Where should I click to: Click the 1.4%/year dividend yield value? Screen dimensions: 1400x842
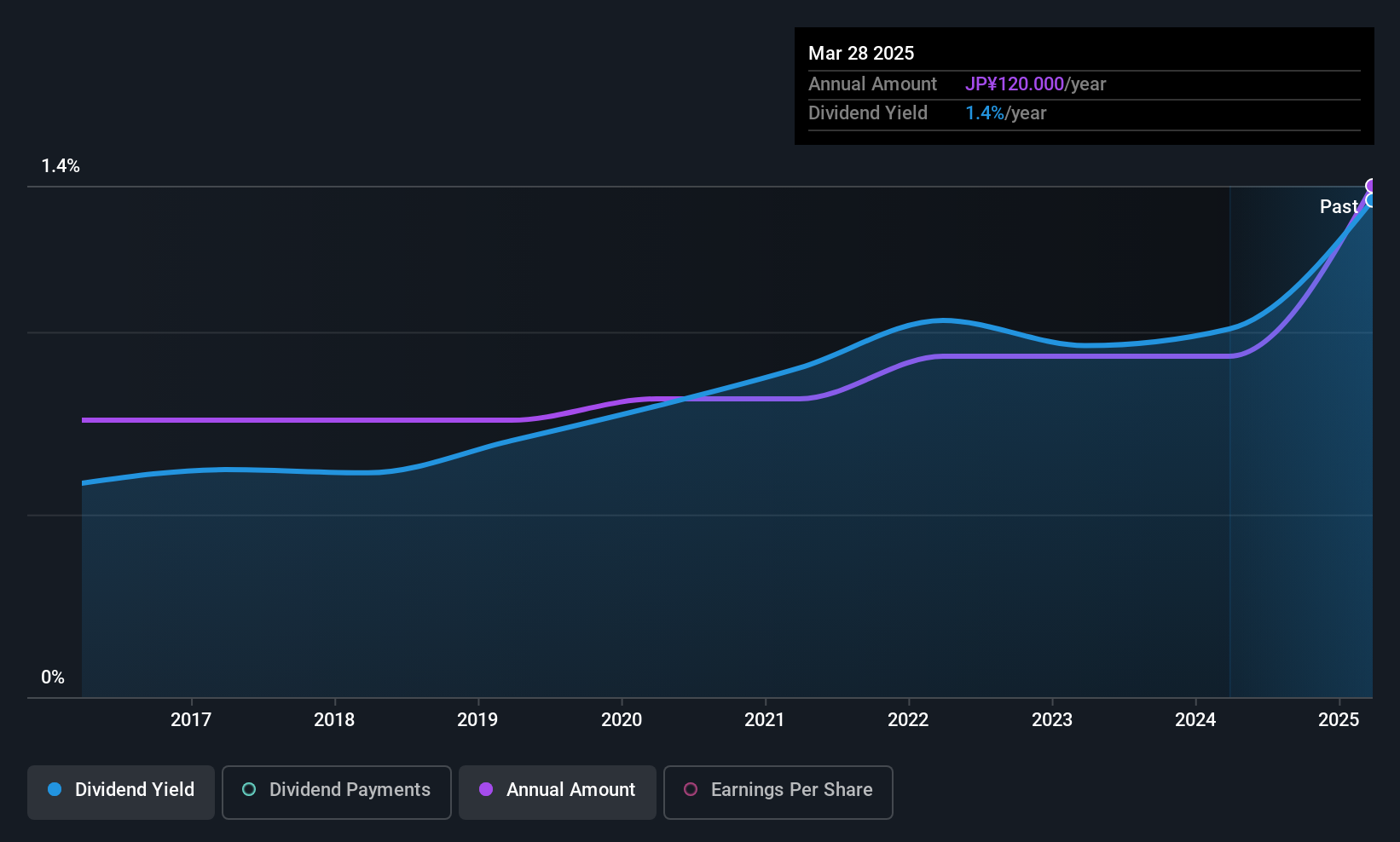tap(1005, 113)
